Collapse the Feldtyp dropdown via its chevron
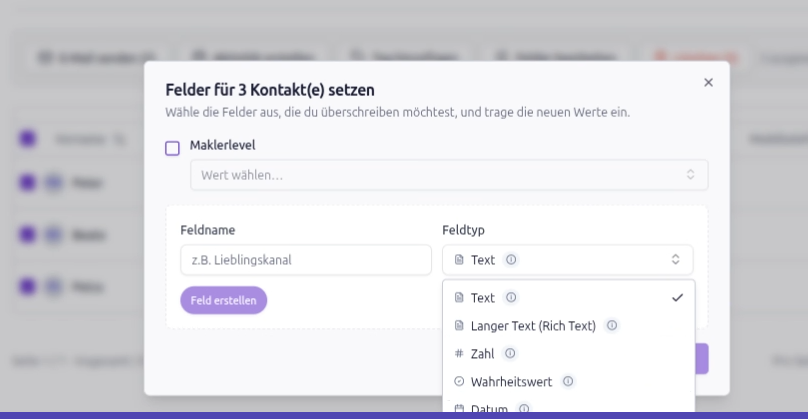 675,260
